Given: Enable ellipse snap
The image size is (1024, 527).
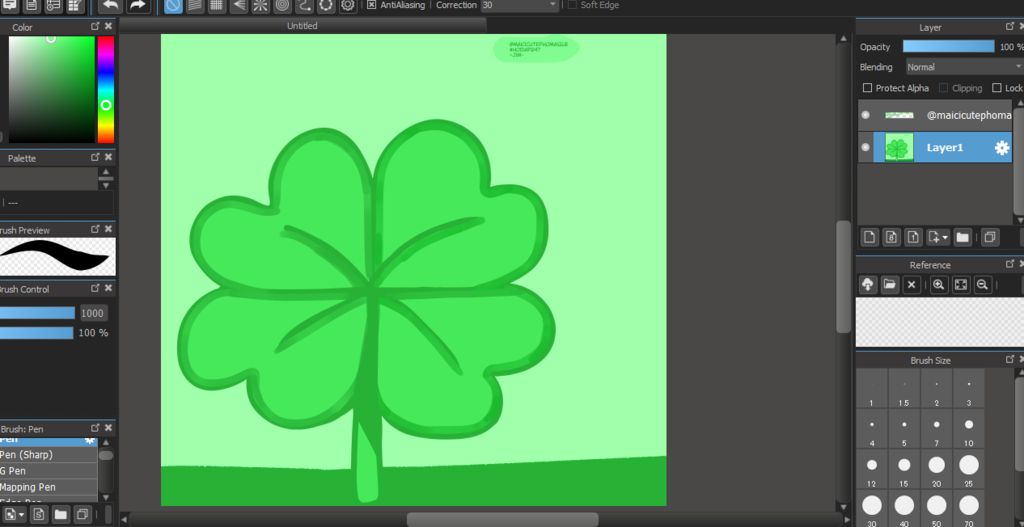Looking at the screenshot, I should point(326,6).
